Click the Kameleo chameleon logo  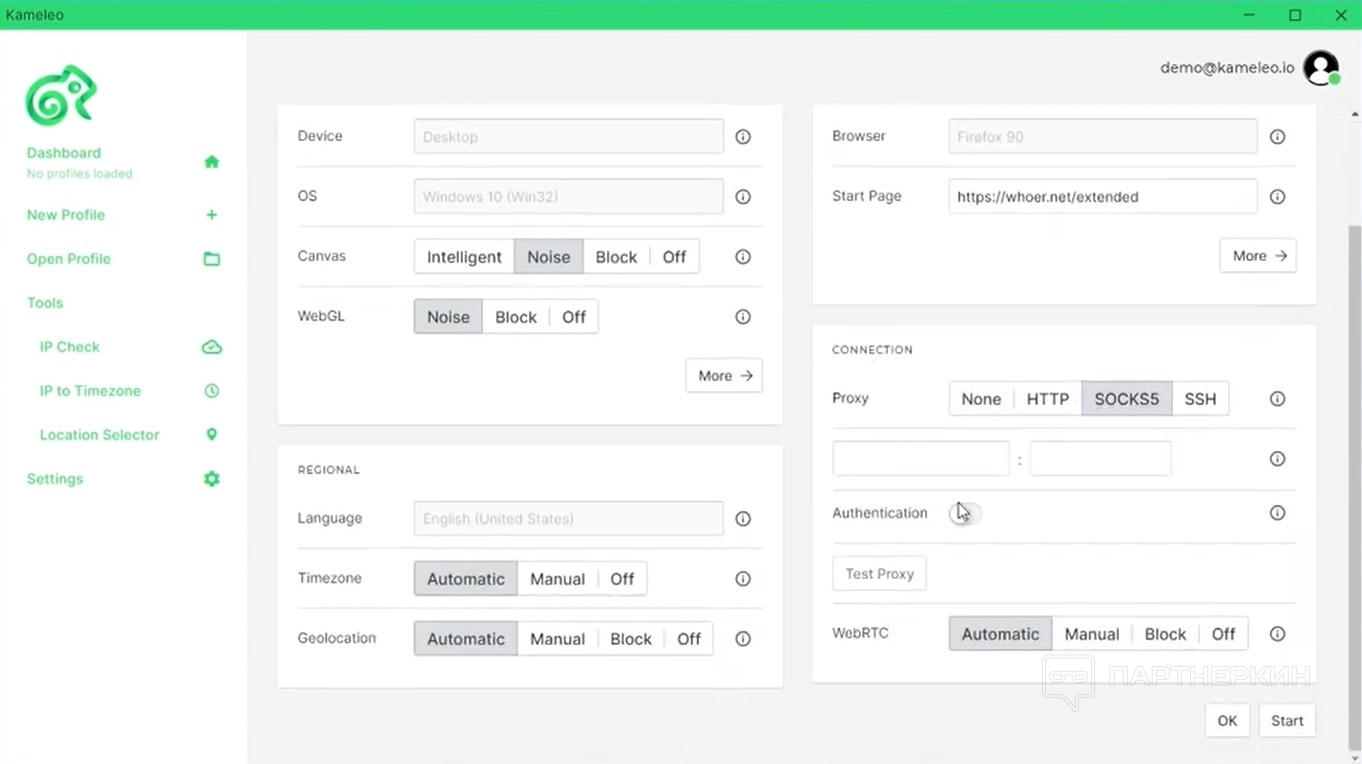pyautogui.click(x=61, y=95)
